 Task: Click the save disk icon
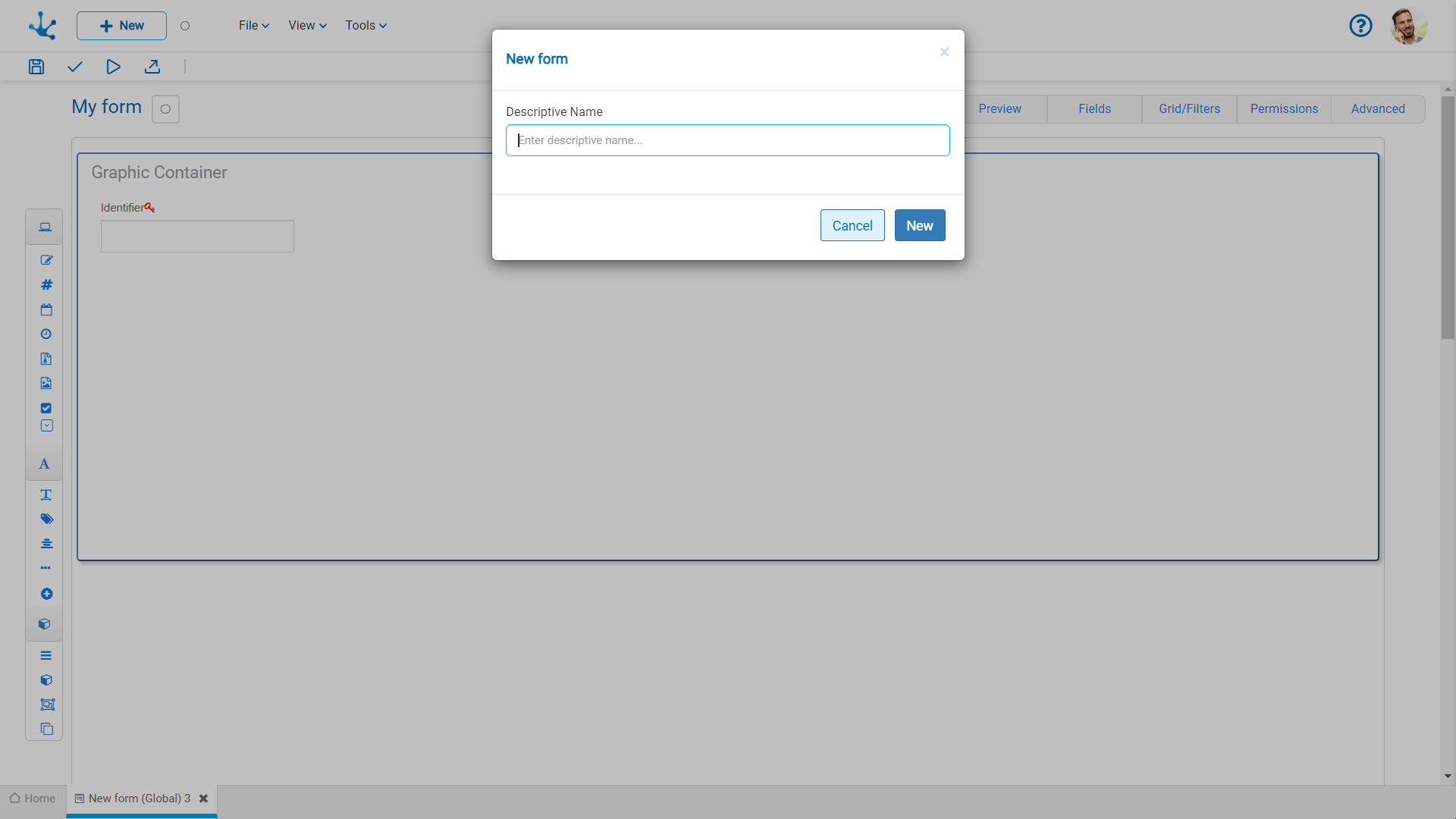point(36,67)
